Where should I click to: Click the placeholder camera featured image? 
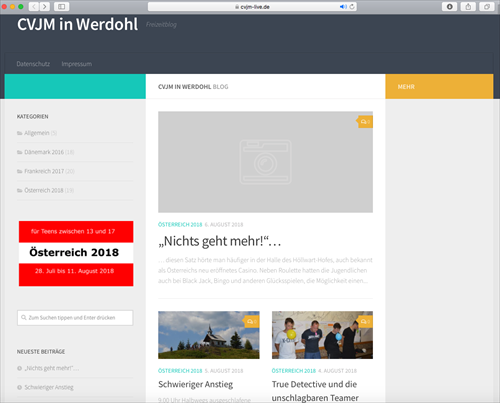[265, 162]
